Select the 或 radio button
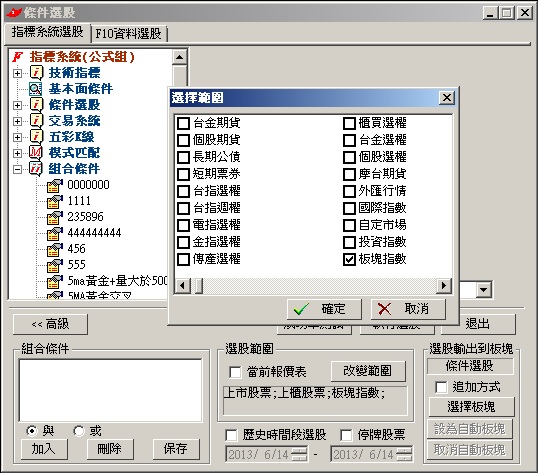 coord(79,430)
